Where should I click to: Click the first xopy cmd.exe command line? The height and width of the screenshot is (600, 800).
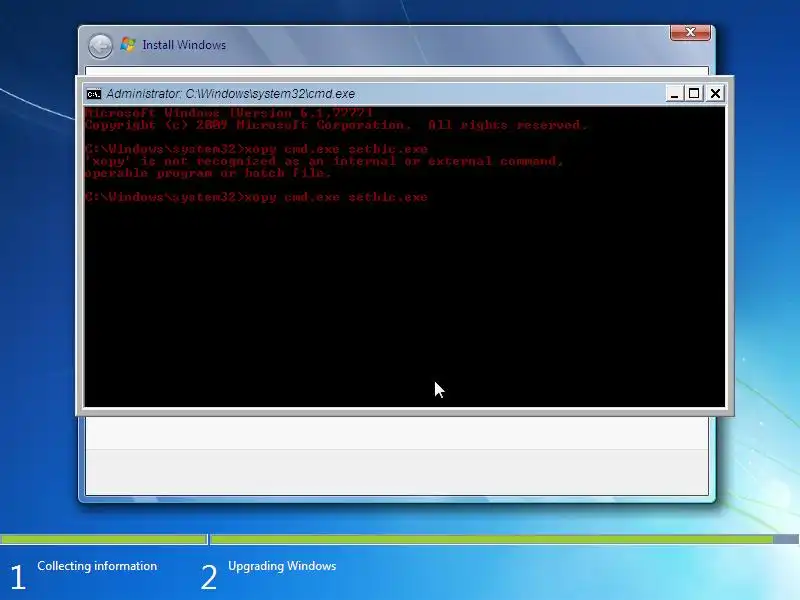click(257, 149)
